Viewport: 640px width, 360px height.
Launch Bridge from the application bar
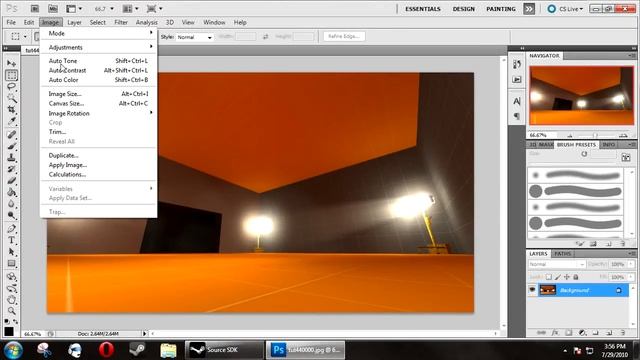(35, 8)
